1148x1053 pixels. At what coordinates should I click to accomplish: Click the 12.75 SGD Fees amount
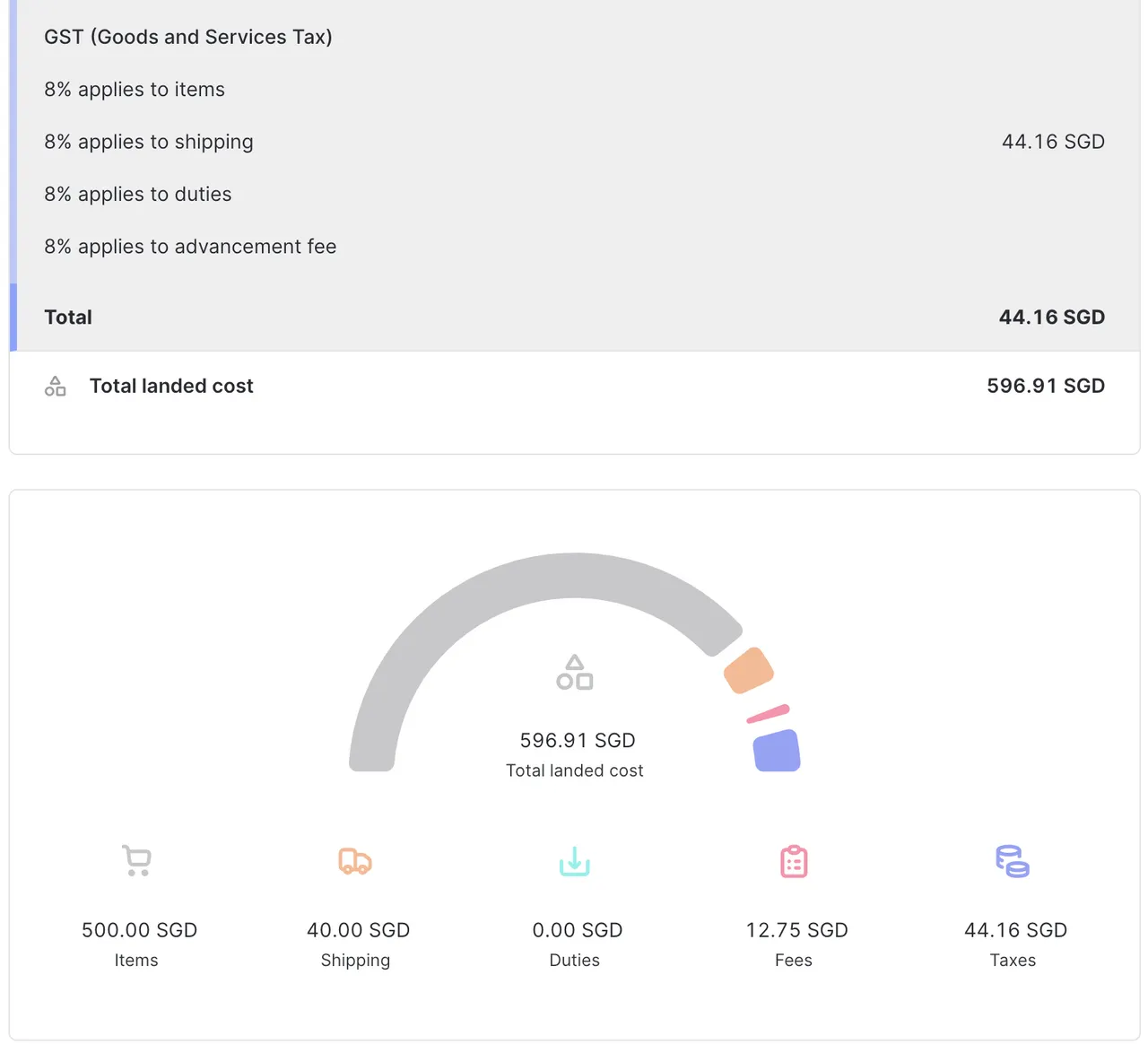796,930
